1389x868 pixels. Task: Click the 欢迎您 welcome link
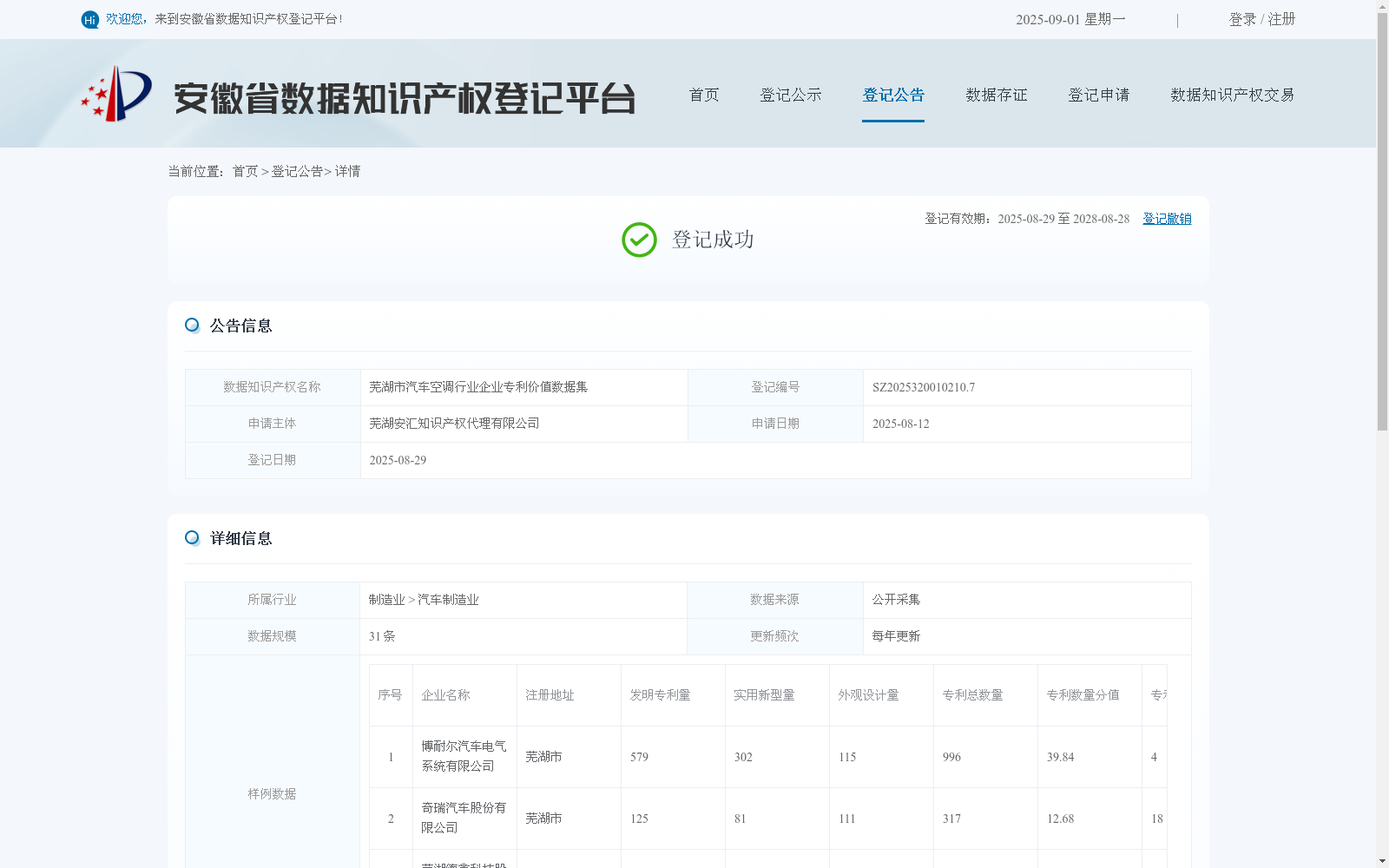tap(126, 19)
